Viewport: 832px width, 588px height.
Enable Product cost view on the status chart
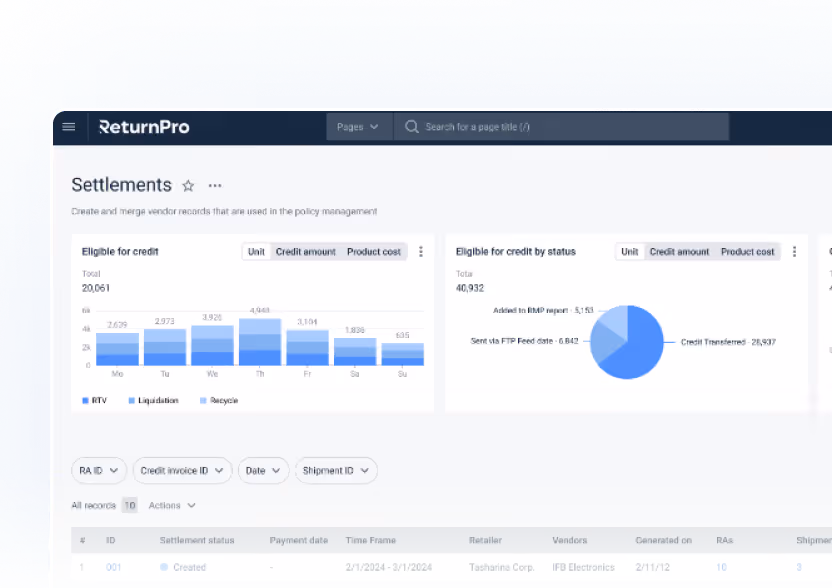(x=747, y=252)
